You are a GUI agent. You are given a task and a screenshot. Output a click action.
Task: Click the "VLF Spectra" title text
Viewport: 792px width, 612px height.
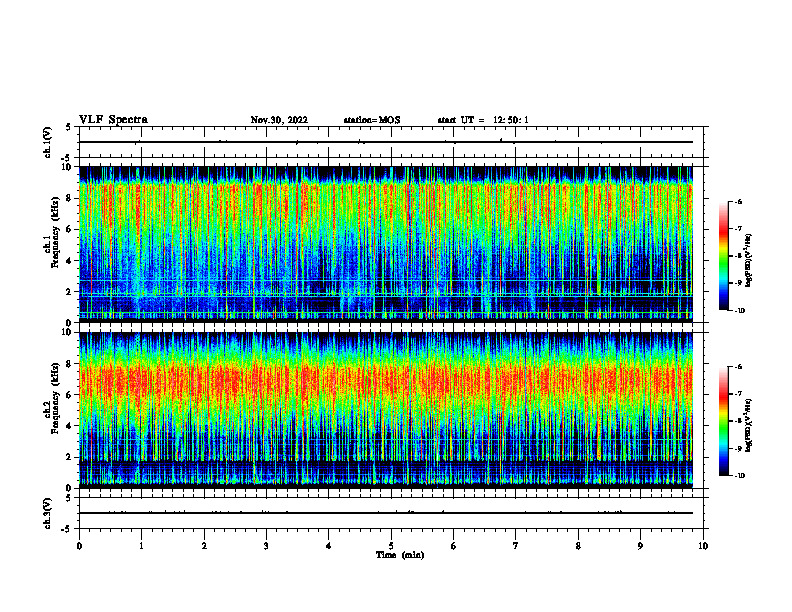coord(113,120)
